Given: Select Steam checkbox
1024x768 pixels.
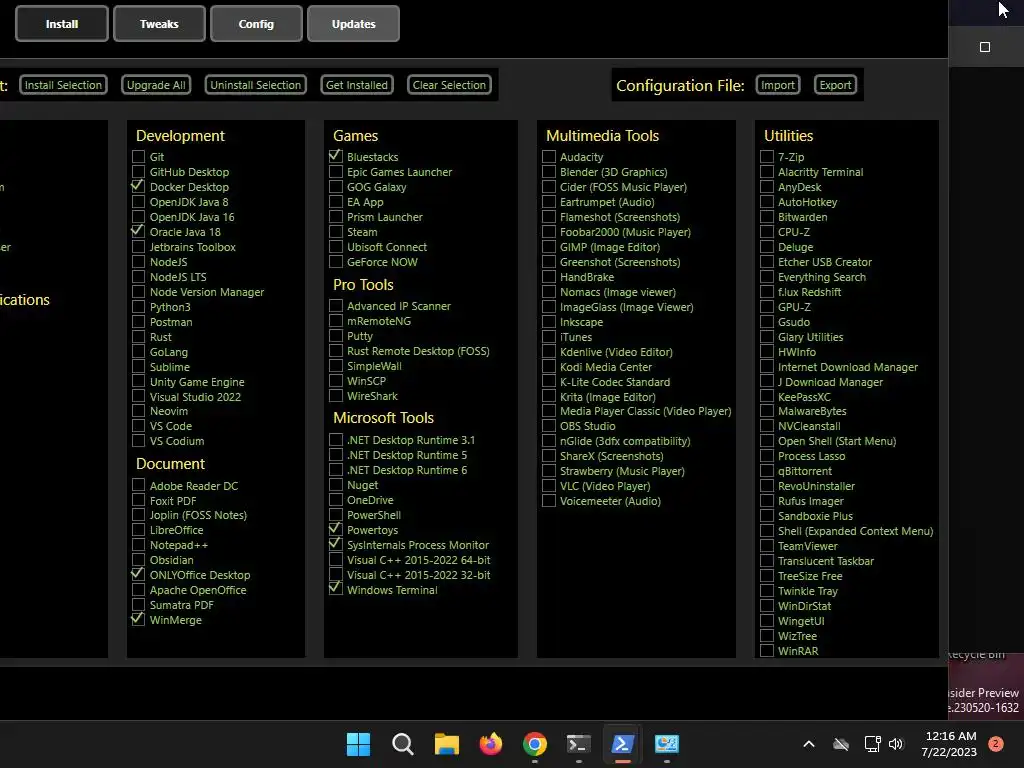Looking at the screenshot, I should pyautogui.click(x=336, y=232).
